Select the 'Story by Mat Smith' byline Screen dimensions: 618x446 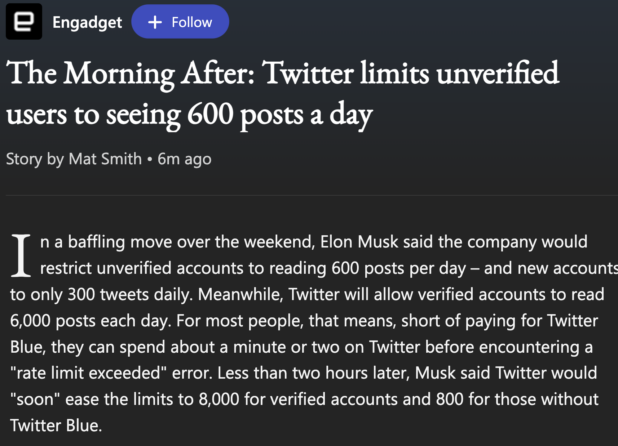click(74, 159)
